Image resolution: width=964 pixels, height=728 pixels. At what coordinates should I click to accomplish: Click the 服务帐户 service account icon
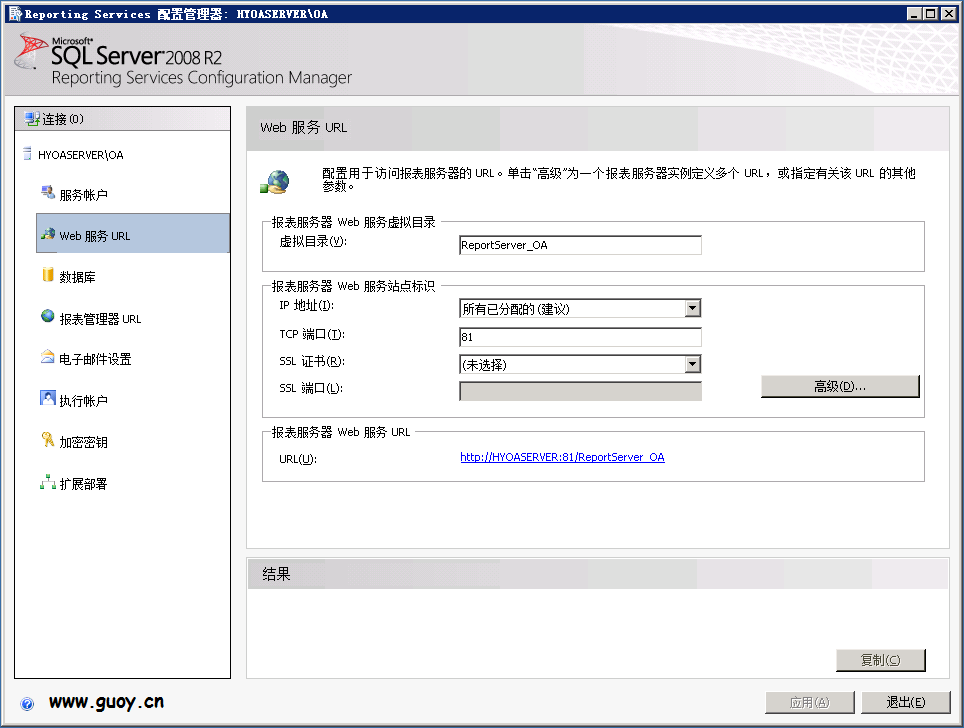(48, 193)
